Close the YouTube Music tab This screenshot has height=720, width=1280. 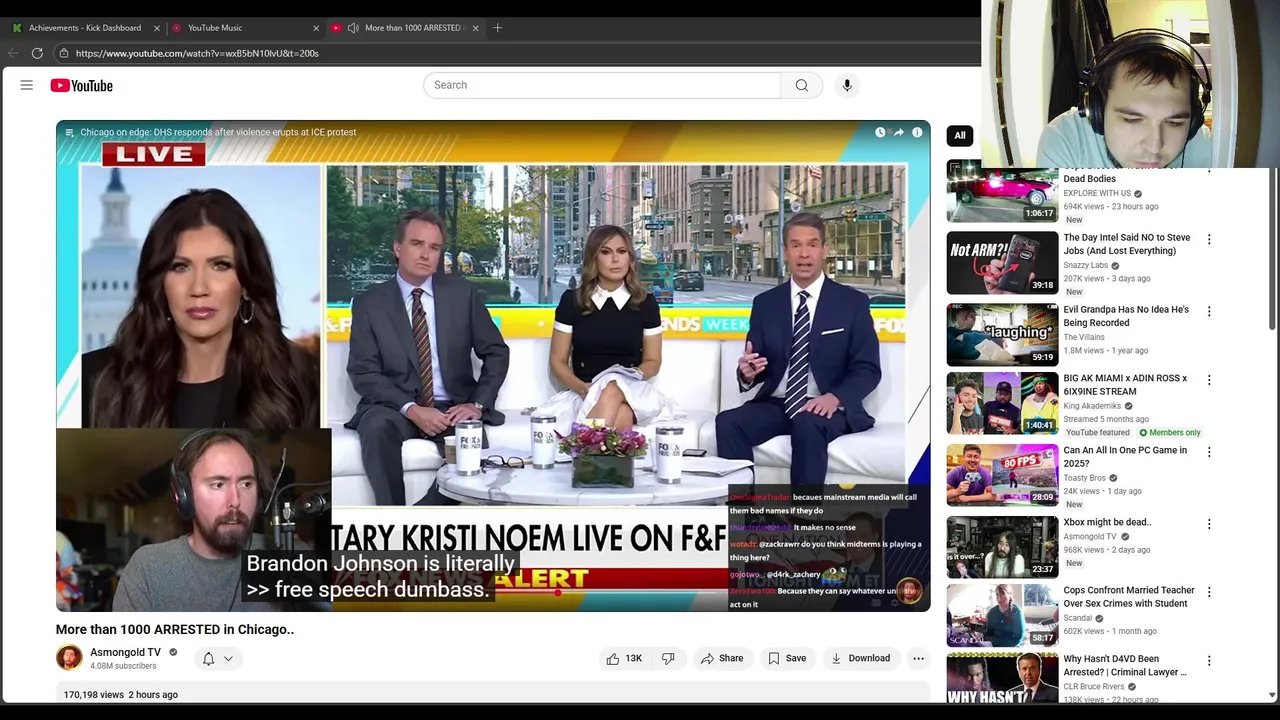pyautogui.click(x=316, y=28)
